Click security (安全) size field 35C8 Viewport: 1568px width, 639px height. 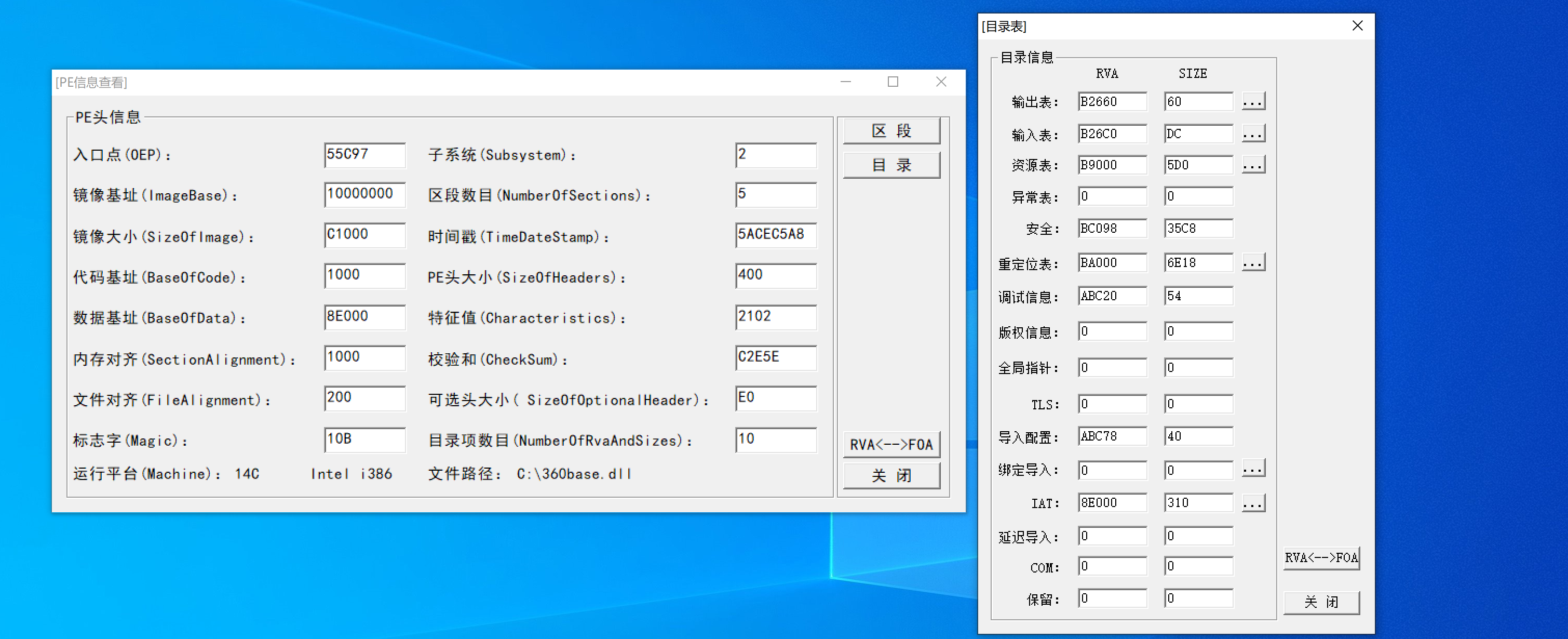[1197, 229]
